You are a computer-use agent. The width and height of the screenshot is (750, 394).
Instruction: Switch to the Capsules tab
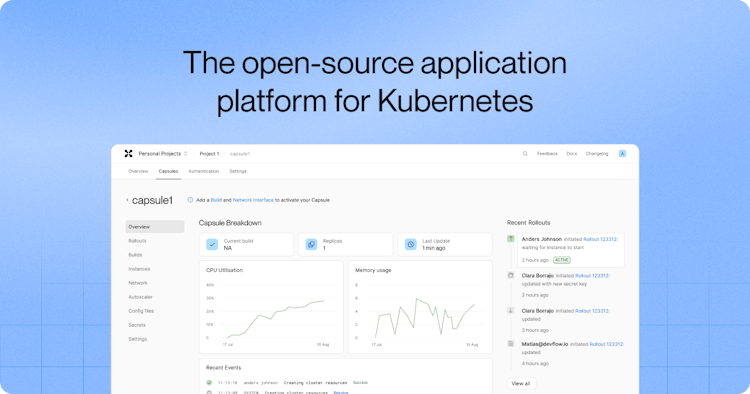(168, 171)
